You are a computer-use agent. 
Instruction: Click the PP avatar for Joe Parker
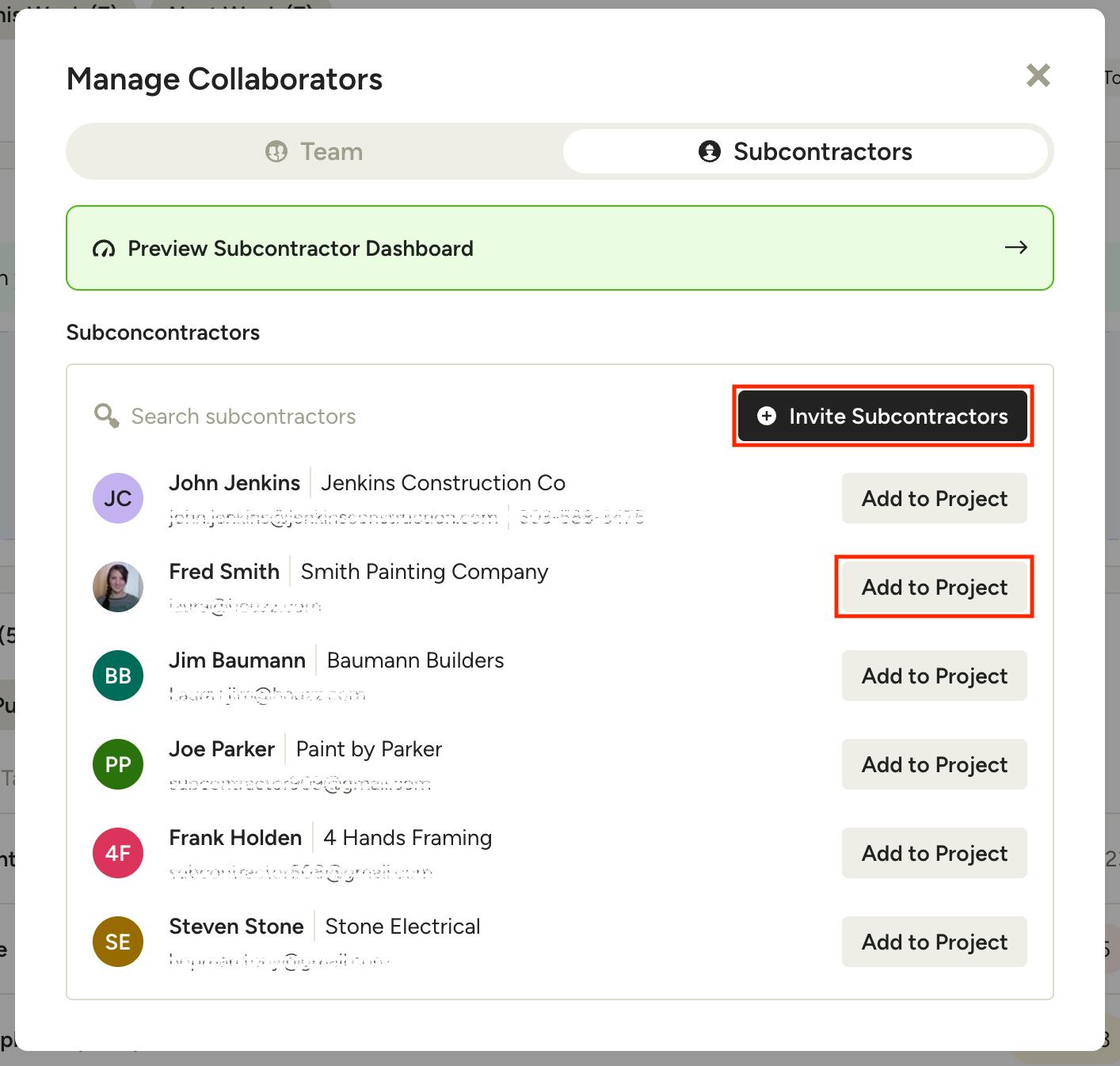[x=118, y=764]
